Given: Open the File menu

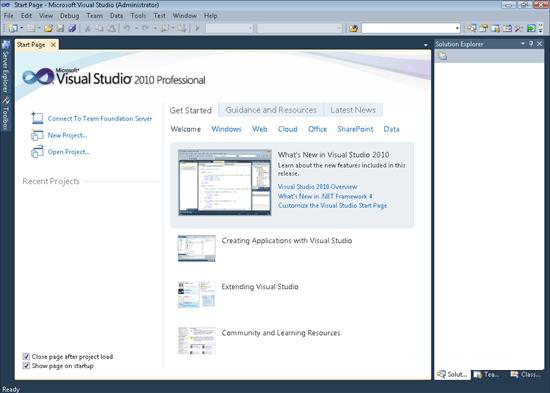Looking at the screenshot, I should [8, 16].
